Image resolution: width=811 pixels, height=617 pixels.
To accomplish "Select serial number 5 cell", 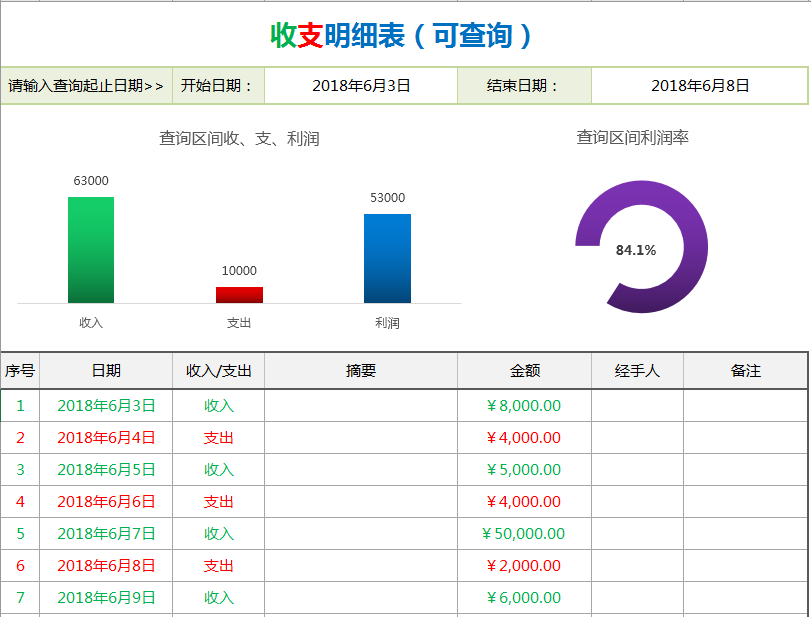I will 20,534.
